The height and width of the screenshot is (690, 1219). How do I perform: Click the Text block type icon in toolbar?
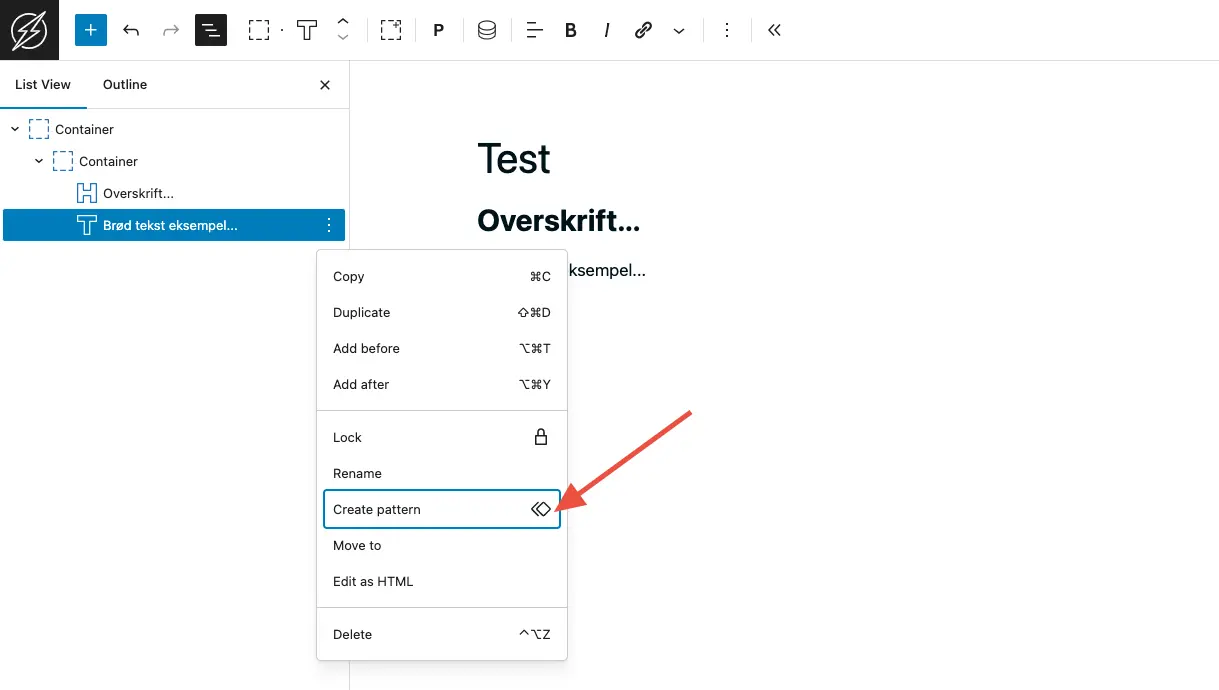307,30
